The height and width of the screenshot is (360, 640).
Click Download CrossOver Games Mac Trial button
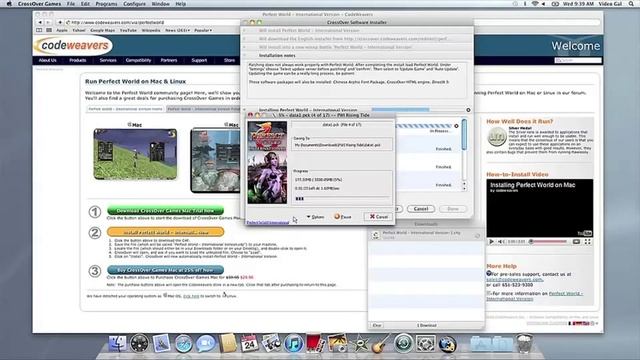tap(165, 211)
